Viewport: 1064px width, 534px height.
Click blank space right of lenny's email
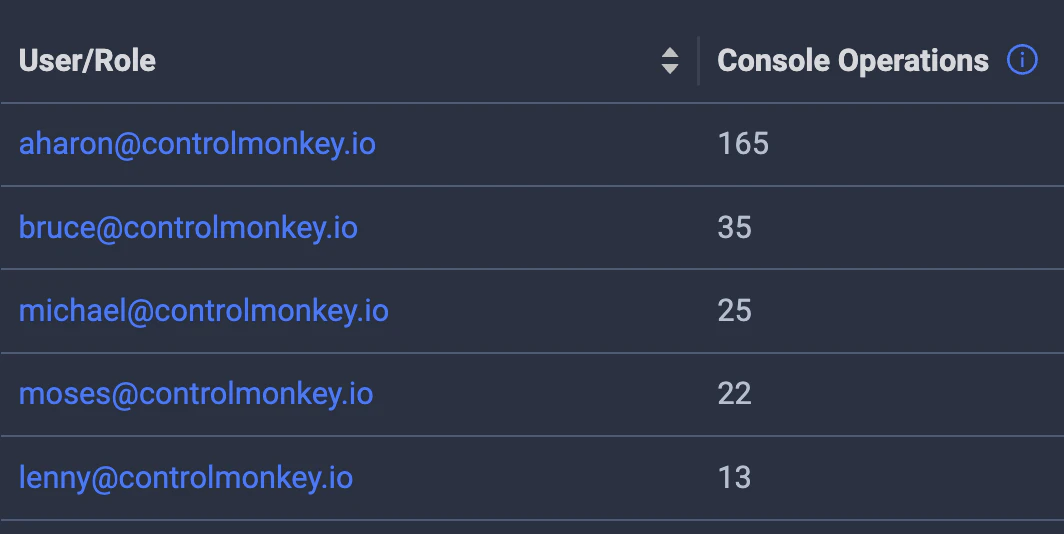(520, 477)
